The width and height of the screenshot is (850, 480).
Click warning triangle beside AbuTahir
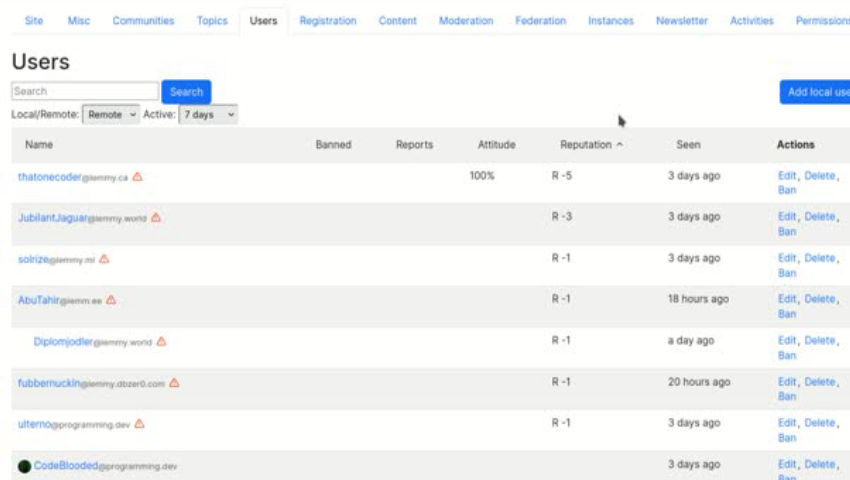coord(111,300)
